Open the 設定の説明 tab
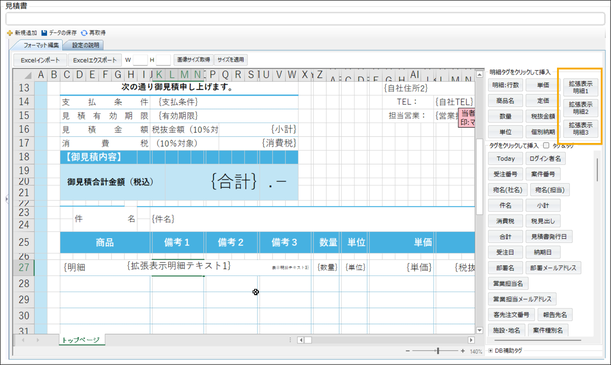Viewport: 611px width, 365px height. [85, 45]
